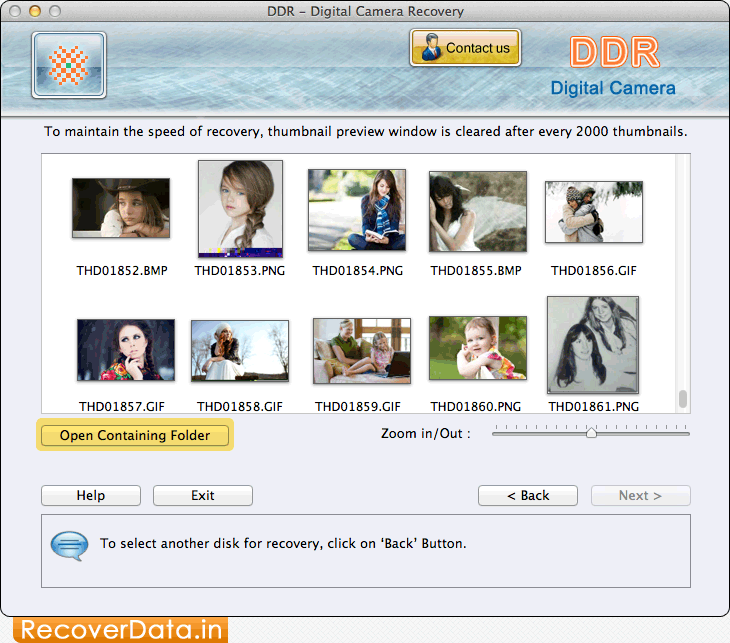Screen dimensions: 730x643
Task: Select thumbnail THD01854.PNG of girl reading
Action: [357, 210]
